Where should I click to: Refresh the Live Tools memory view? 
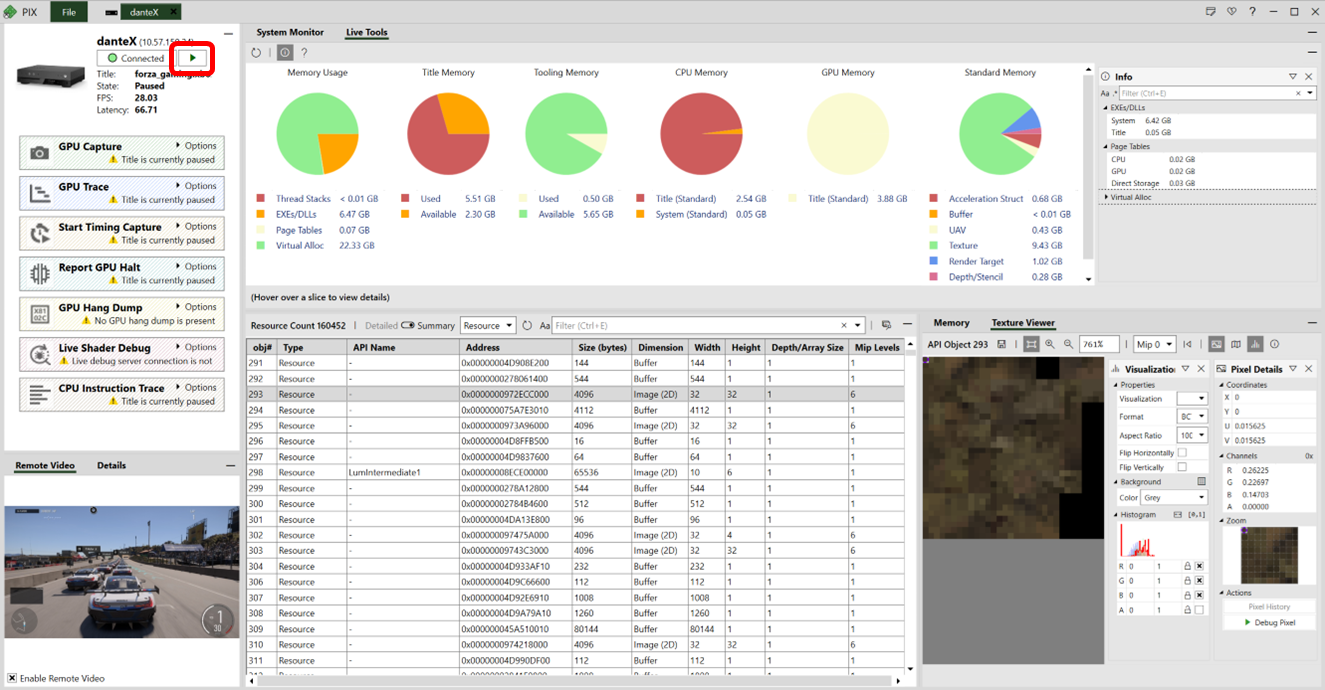[x=256, y=52]
